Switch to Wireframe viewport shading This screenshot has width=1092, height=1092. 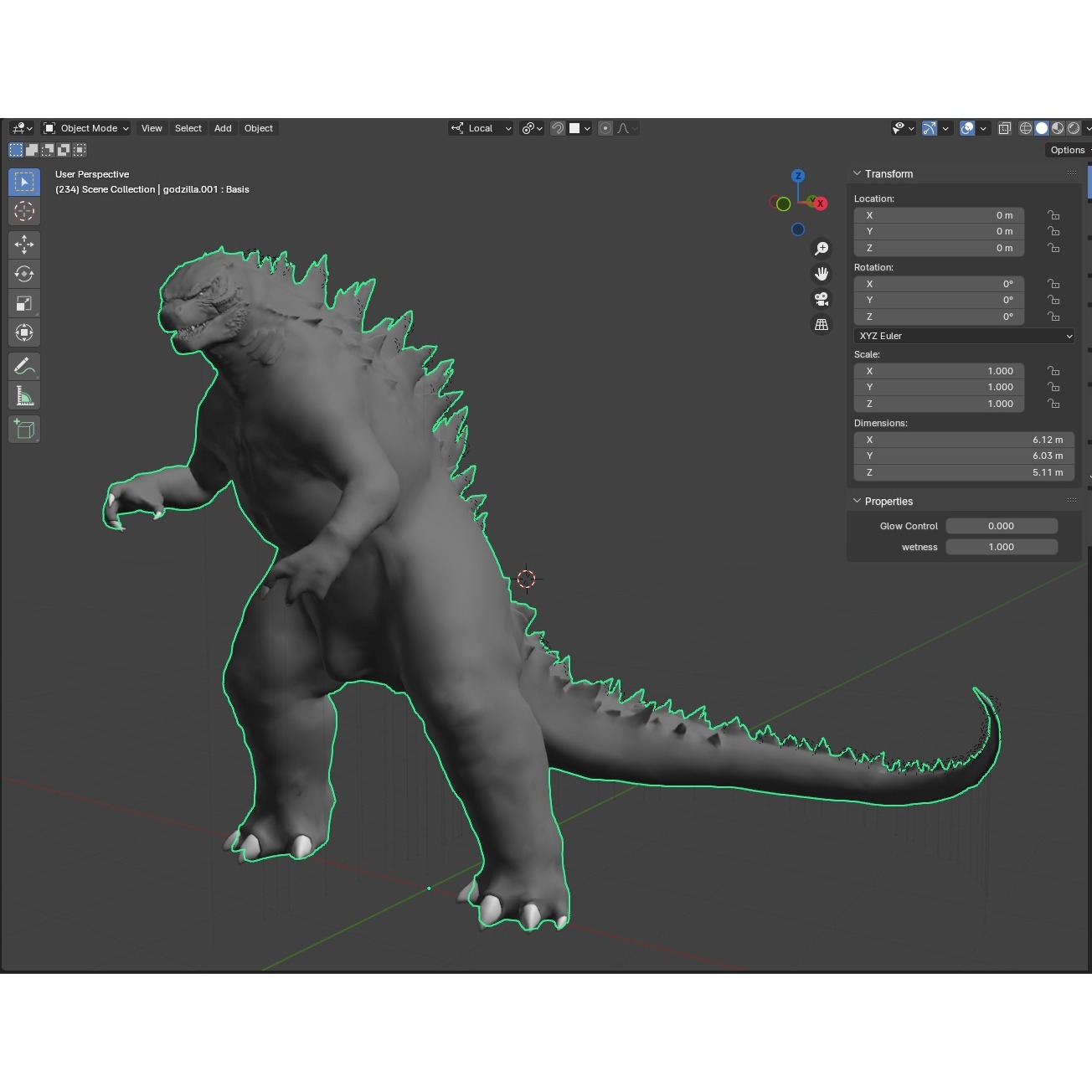click(1026, 128)
